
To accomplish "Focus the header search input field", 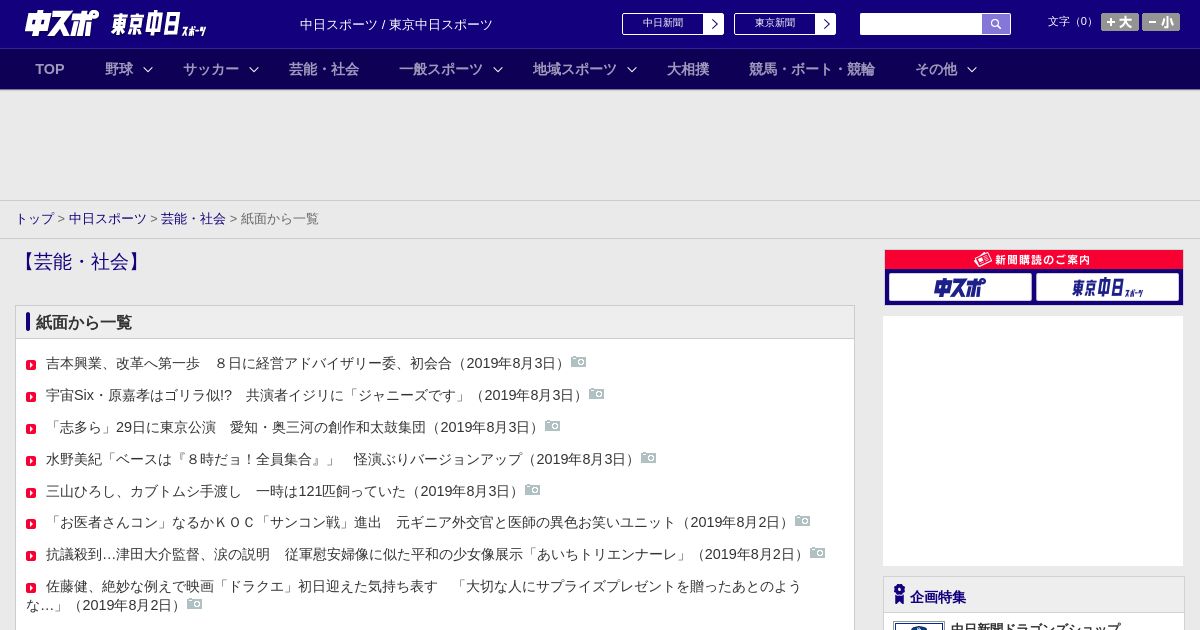I will coord(921,24).
